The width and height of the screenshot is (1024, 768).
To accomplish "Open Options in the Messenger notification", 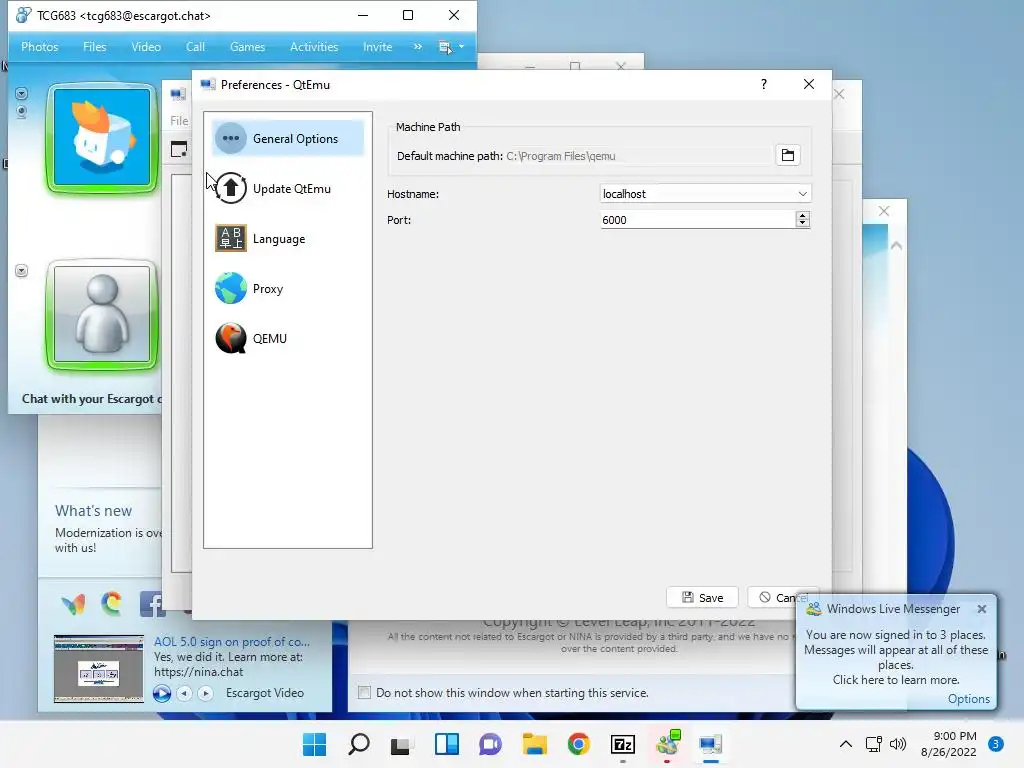I will 968,699.
